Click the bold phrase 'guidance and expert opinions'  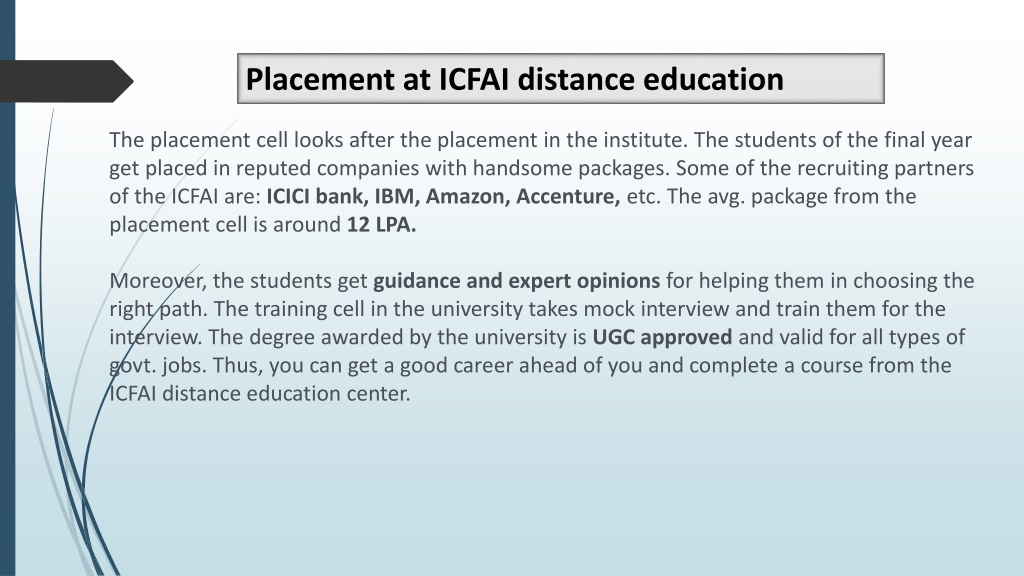point(517,281)
